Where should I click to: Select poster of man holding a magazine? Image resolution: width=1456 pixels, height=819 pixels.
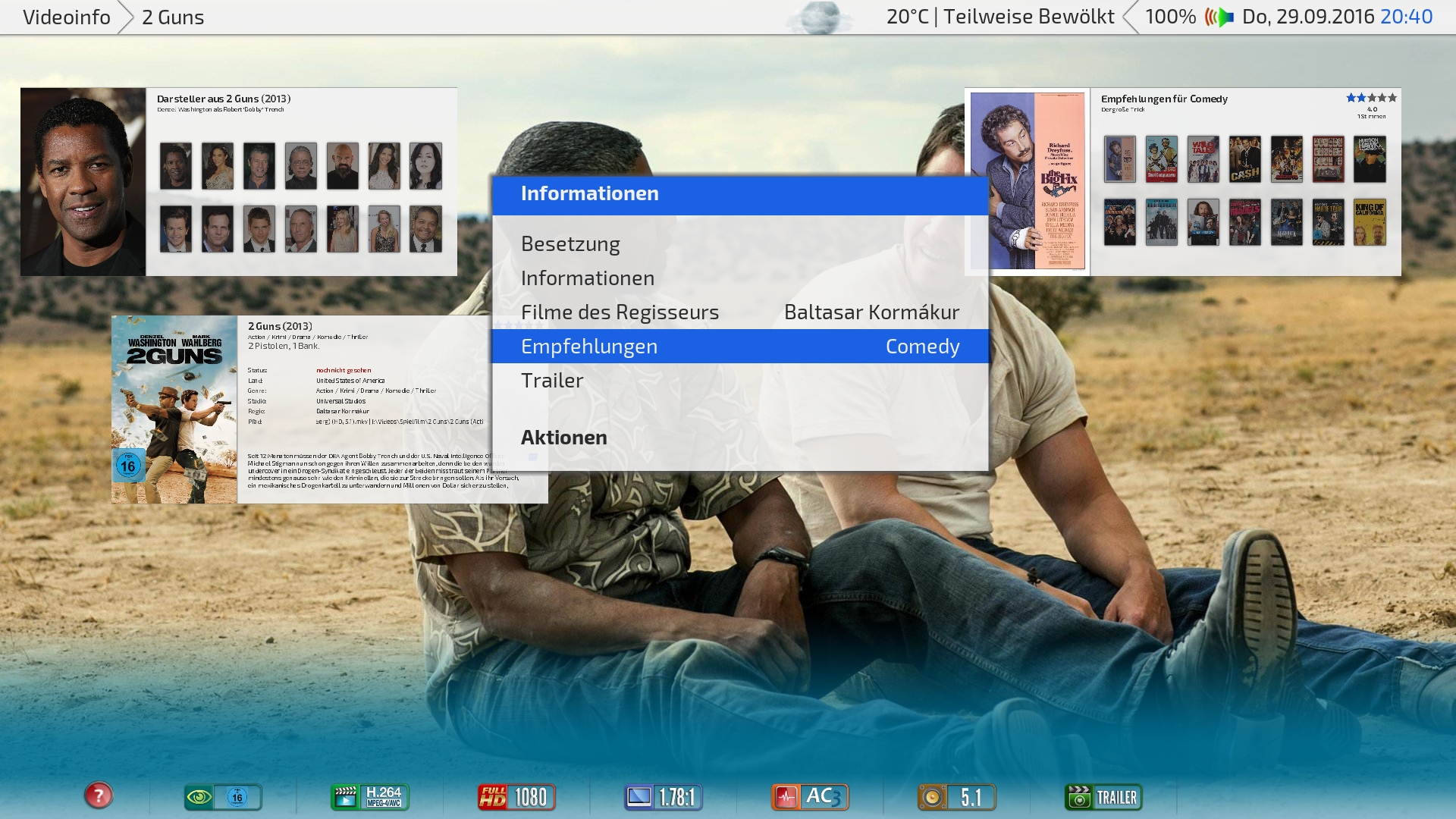tap(1203, 222)
